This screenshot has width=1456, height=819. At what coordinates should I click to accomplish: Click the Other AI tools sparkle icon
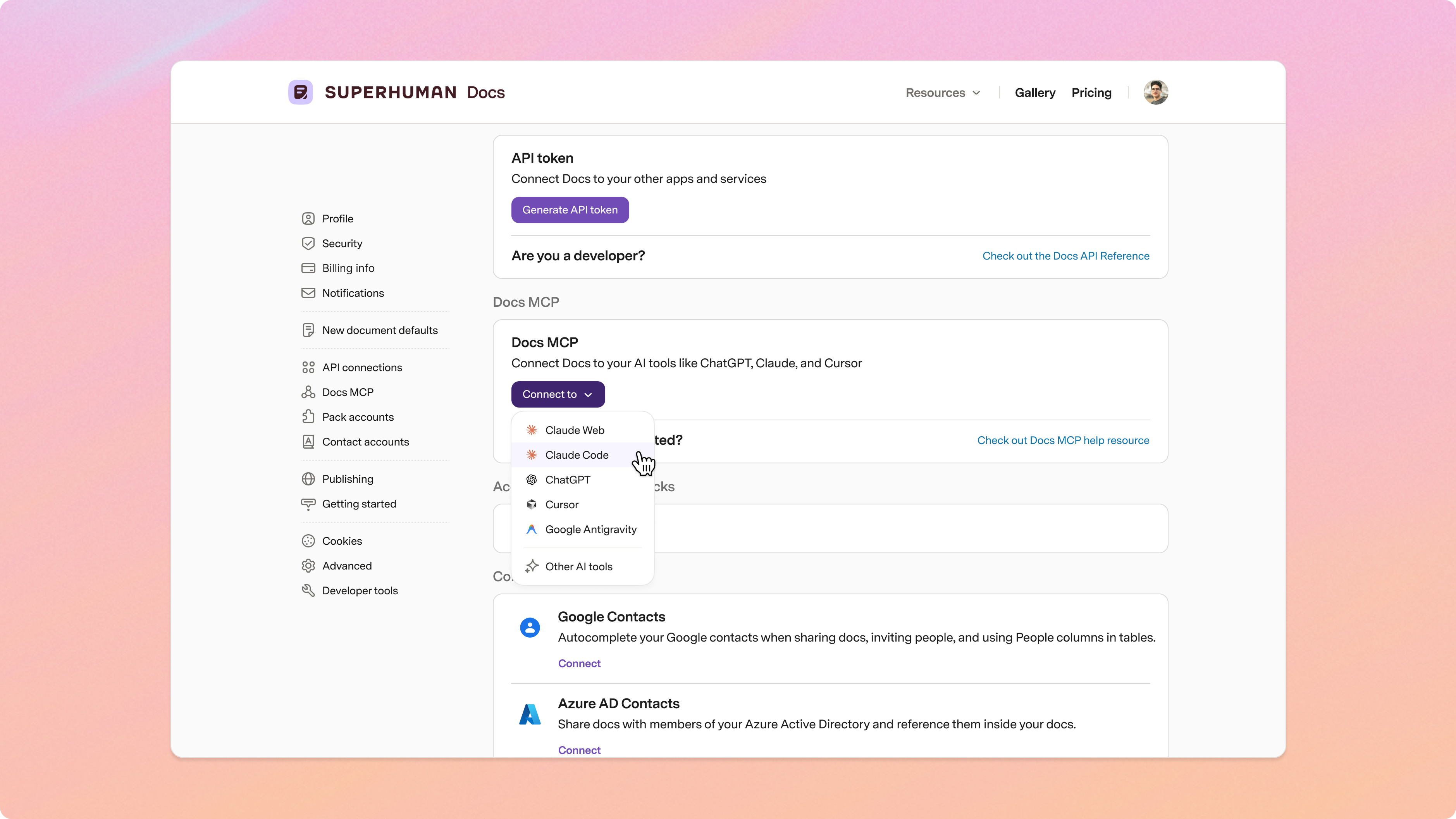click(531, 566)
